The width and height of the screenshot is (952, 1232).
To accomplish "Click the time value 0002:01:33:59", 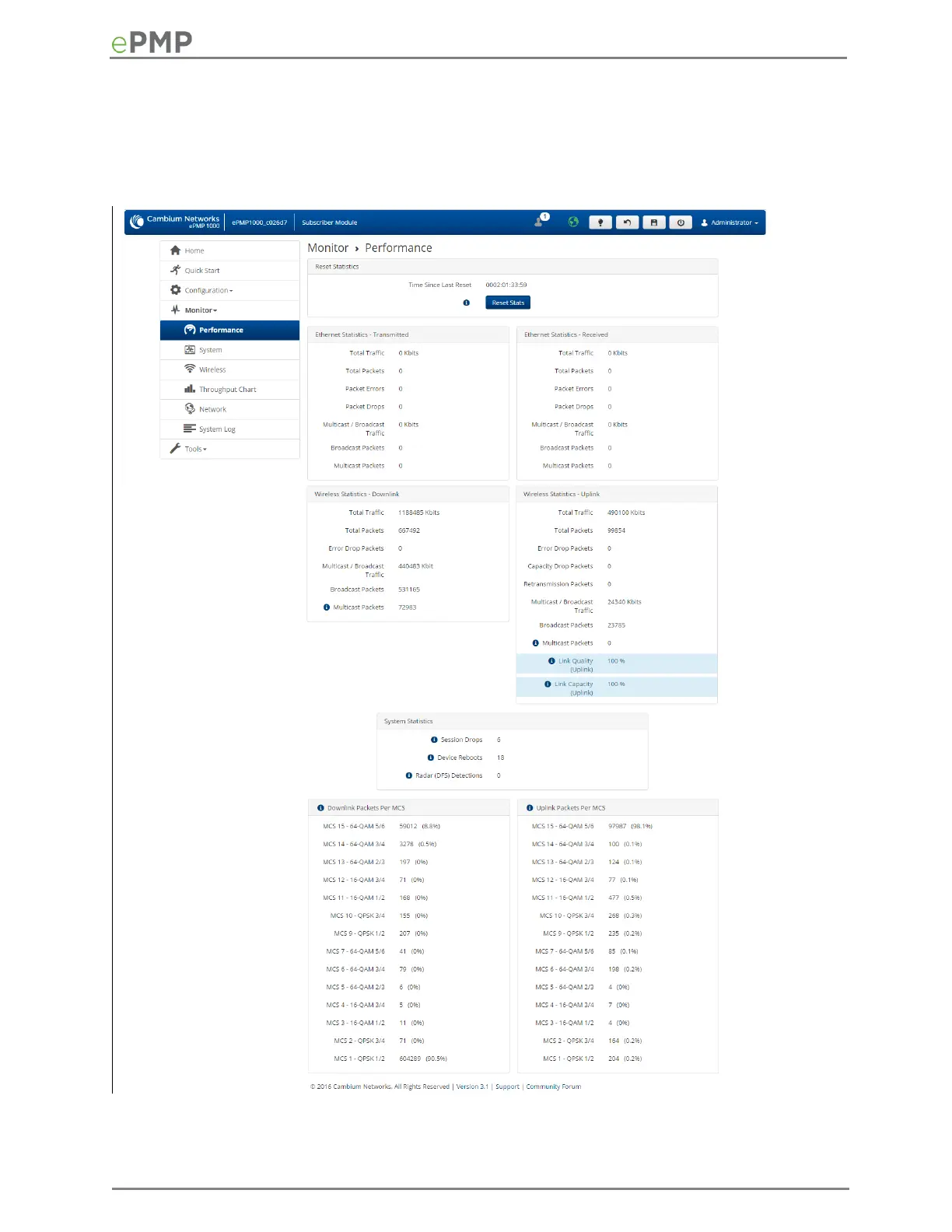I will 506,285.
